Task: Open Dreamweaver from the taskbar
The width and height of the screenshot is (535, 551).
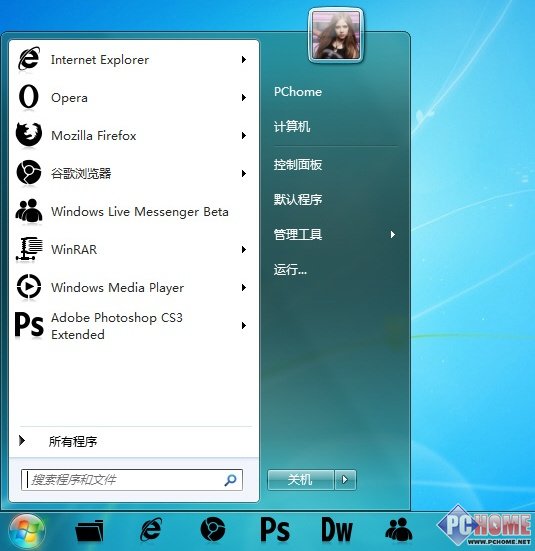Action: tap(336, 530)
